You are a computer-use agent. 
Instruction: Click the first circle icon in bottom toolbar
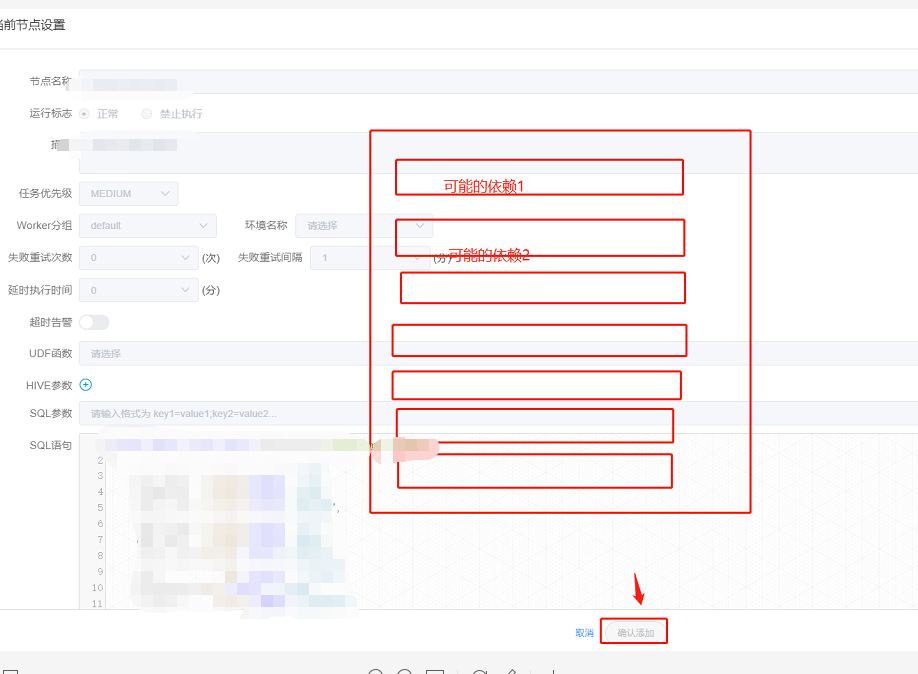click(x=377, y=672)
